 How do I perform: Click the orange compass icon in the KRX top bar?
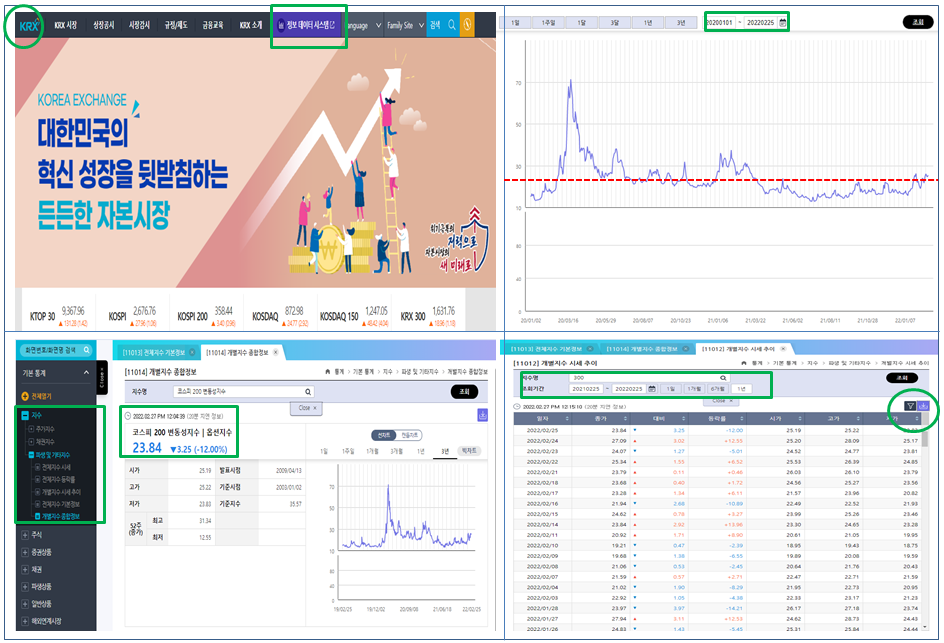pos(467,25)
